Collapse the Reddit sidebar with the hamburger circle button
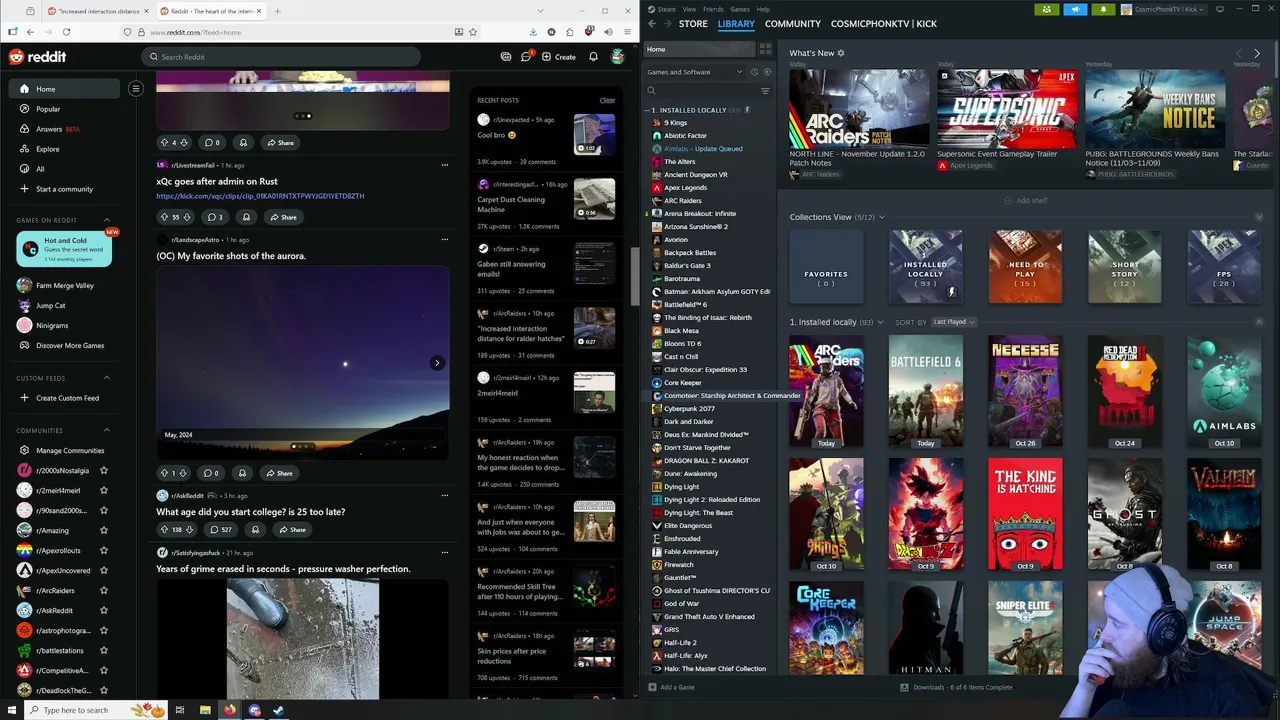Viewport: 1280px width, 720px height. (136, 88)
